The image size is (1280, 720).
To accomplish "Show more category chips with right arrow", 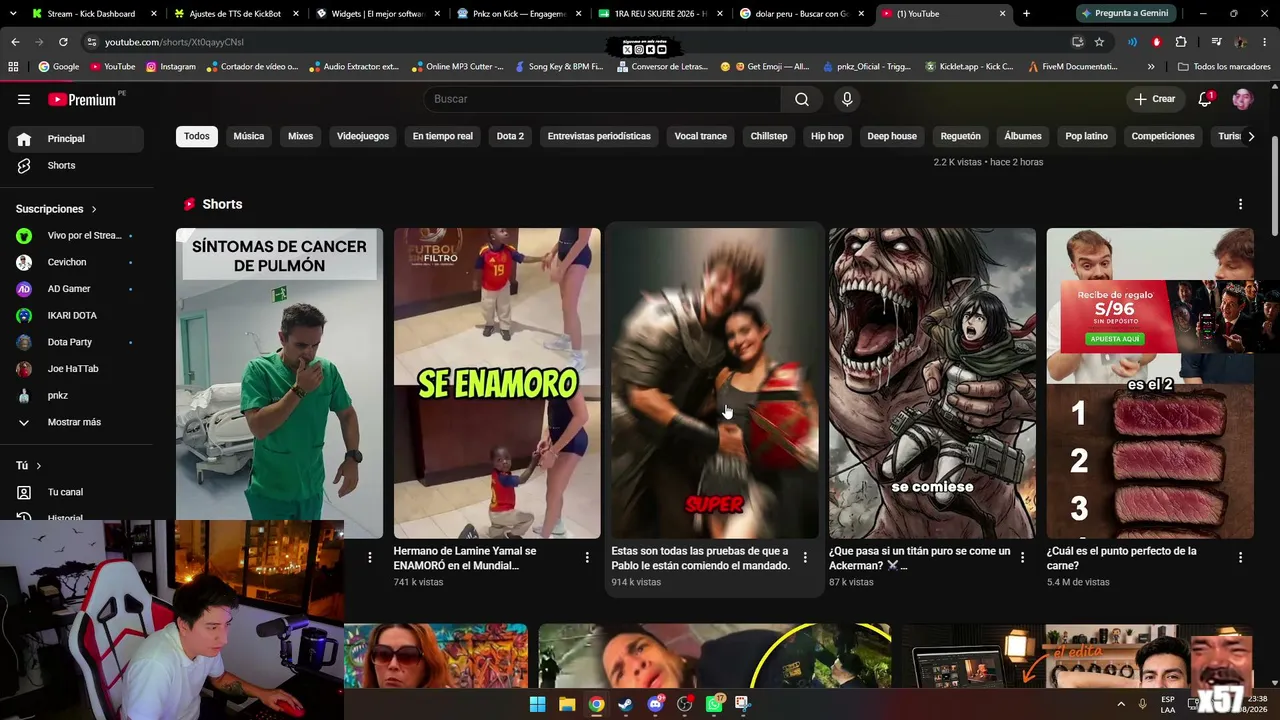I will click(1250, 136).
